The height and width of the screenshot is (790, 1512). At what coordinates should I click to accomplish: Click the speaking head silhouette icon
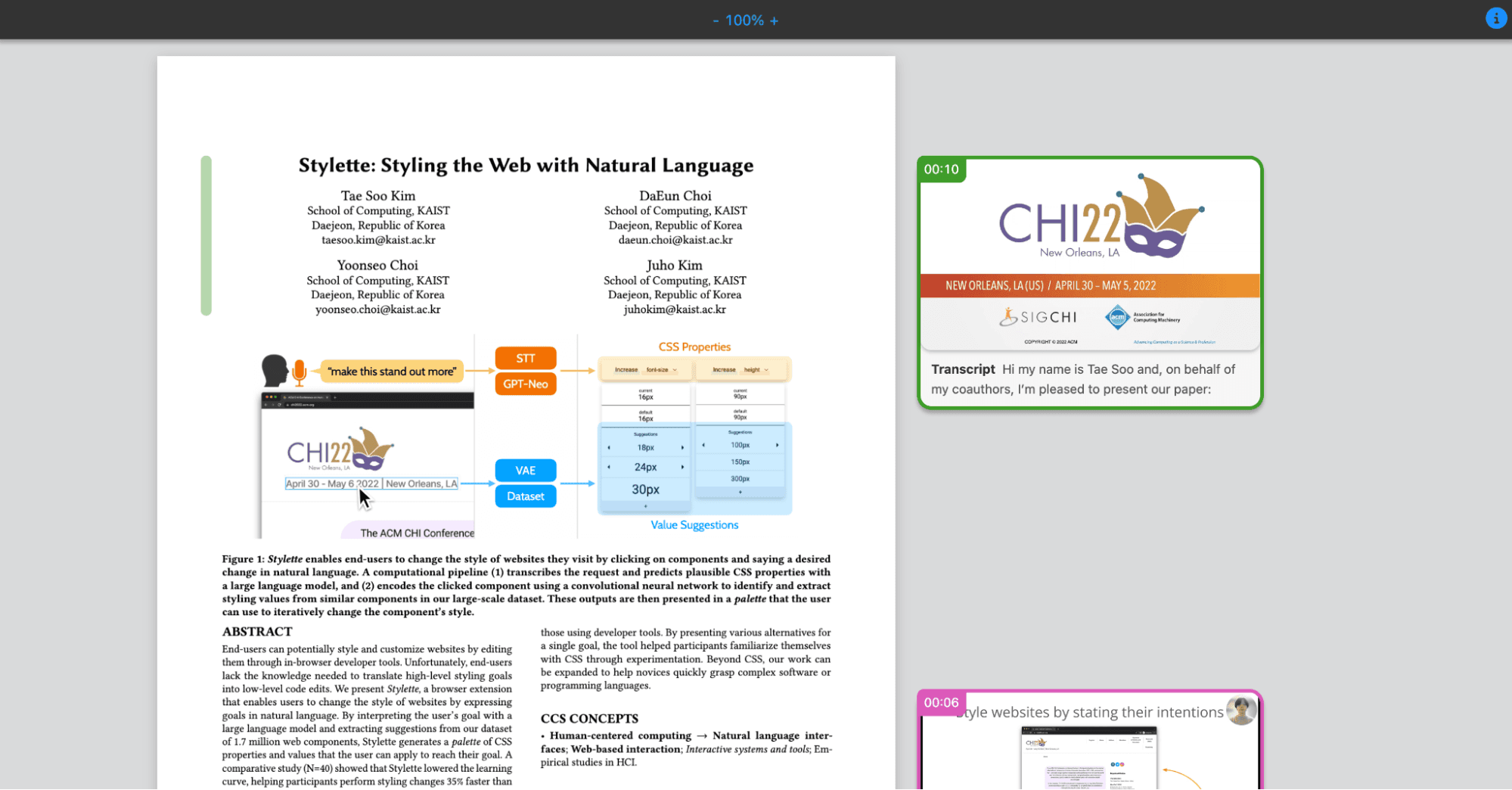pyautogui.click(x=275, y=371)
